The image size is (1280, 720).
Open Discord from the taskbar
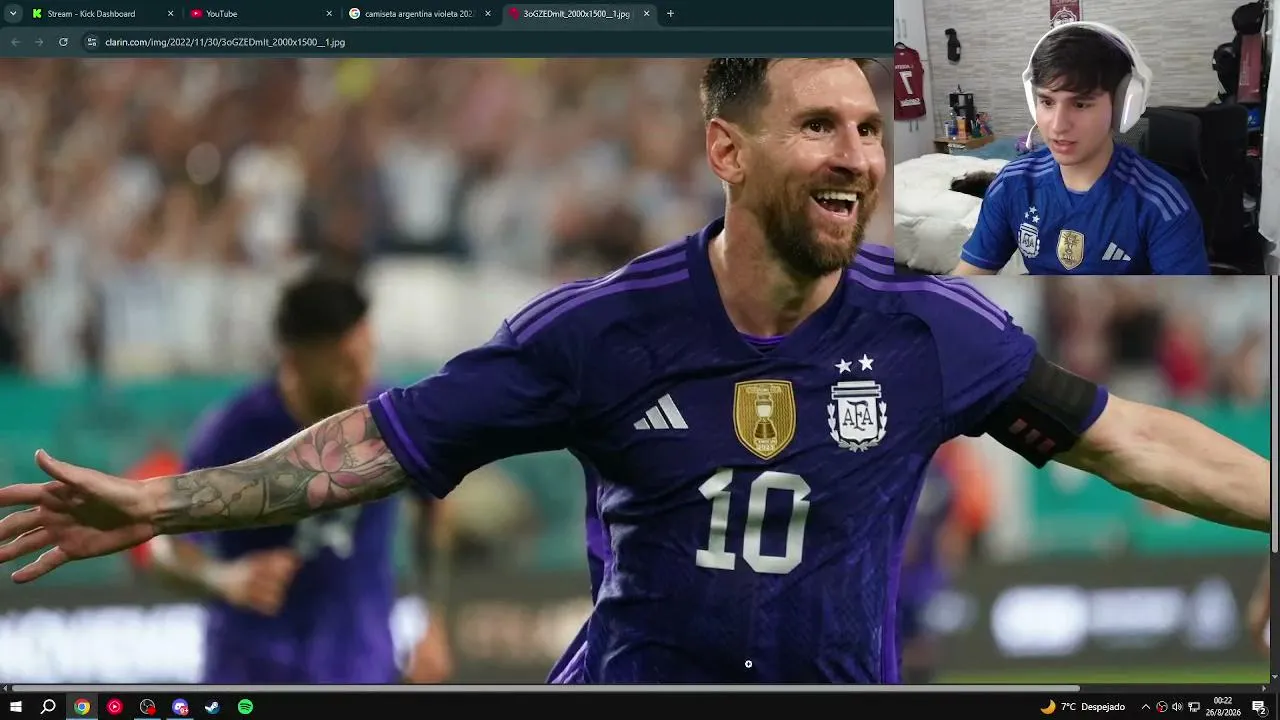point(180,707)
